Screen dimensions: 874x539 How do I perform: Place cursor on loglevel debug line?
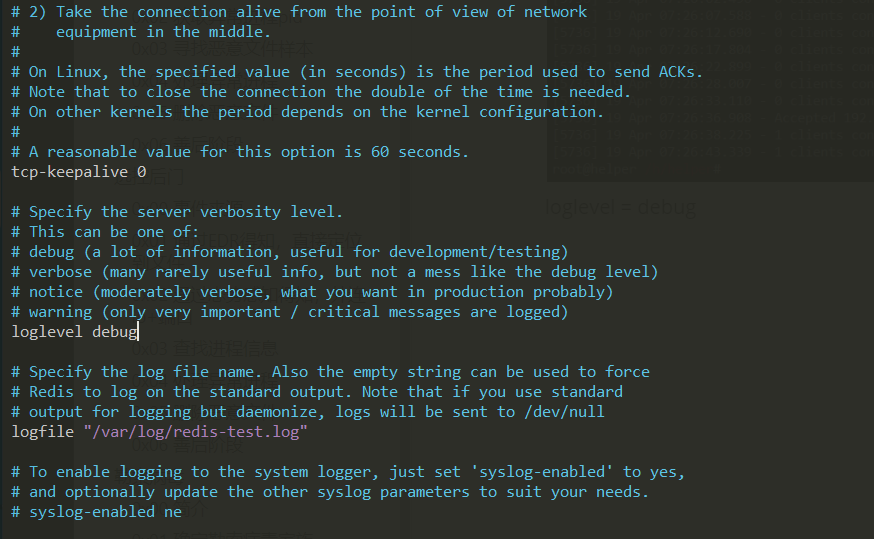(74, 332)
